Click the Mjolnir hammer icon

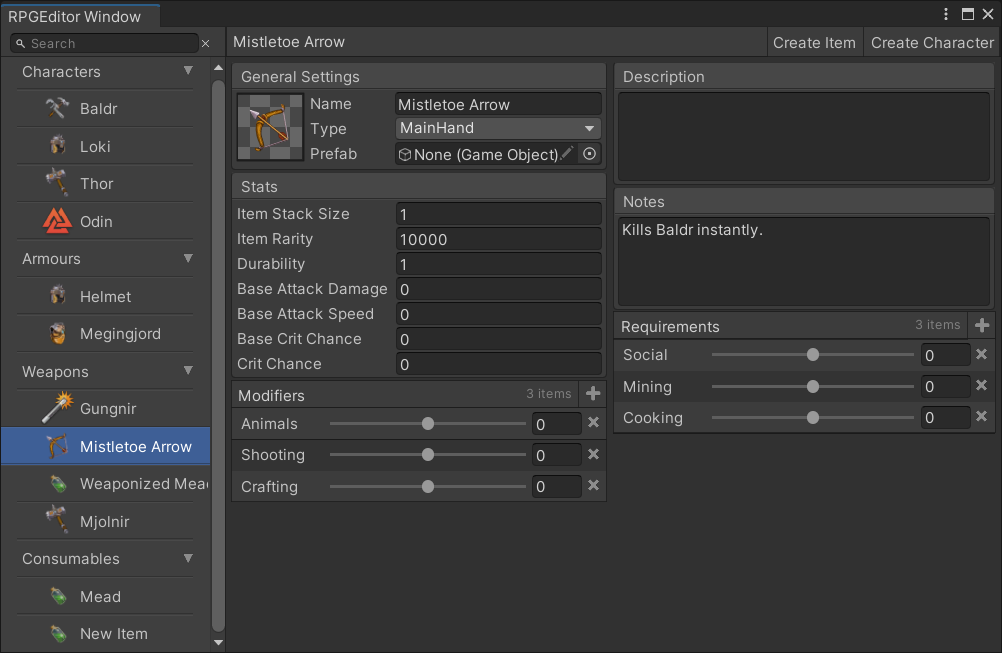[x=57, y=520]
